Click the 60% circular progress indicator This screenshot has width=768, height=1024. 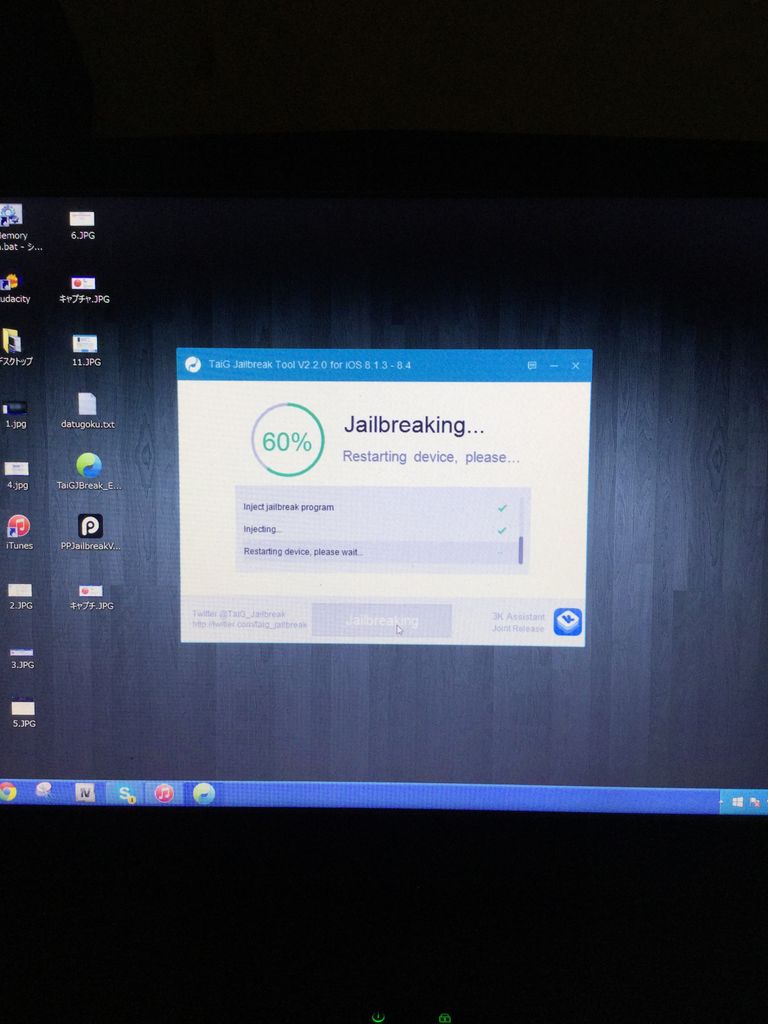(287, 440)
